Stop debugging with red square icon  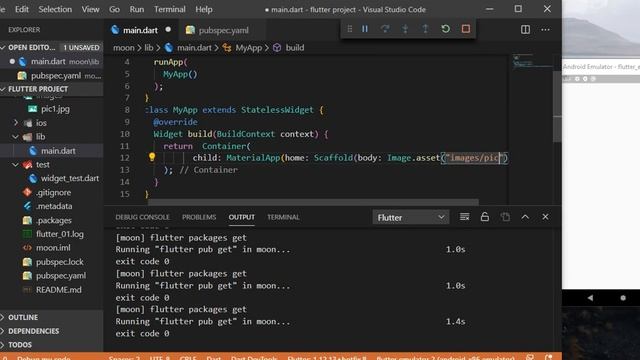pyautogui.click(x=466, y=29)
